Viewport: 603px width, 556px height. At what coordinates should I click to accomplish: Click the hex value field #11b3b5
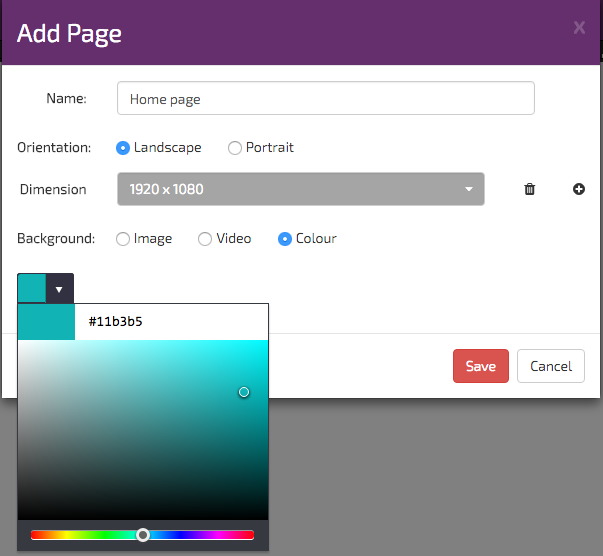[x=170, y=322]
